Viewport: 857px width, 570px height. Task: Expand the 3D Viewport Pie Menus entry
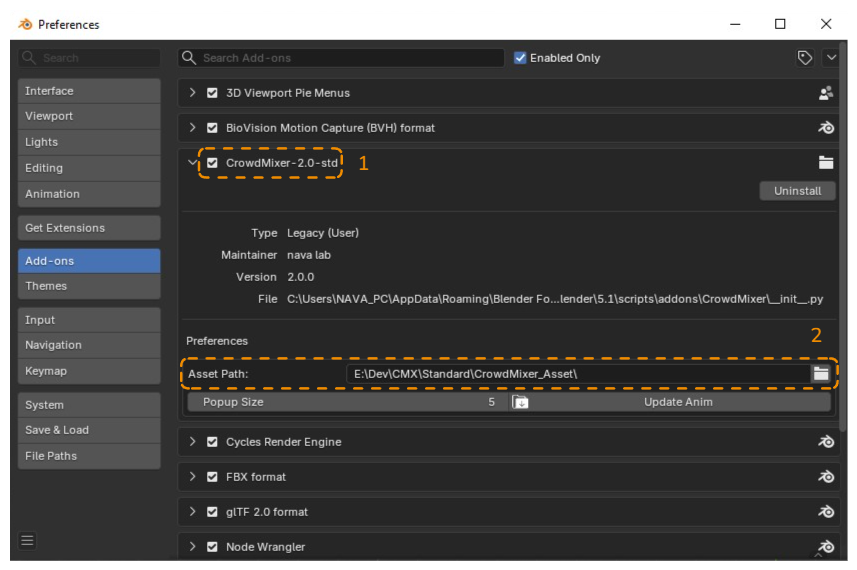tap(192, 93)
